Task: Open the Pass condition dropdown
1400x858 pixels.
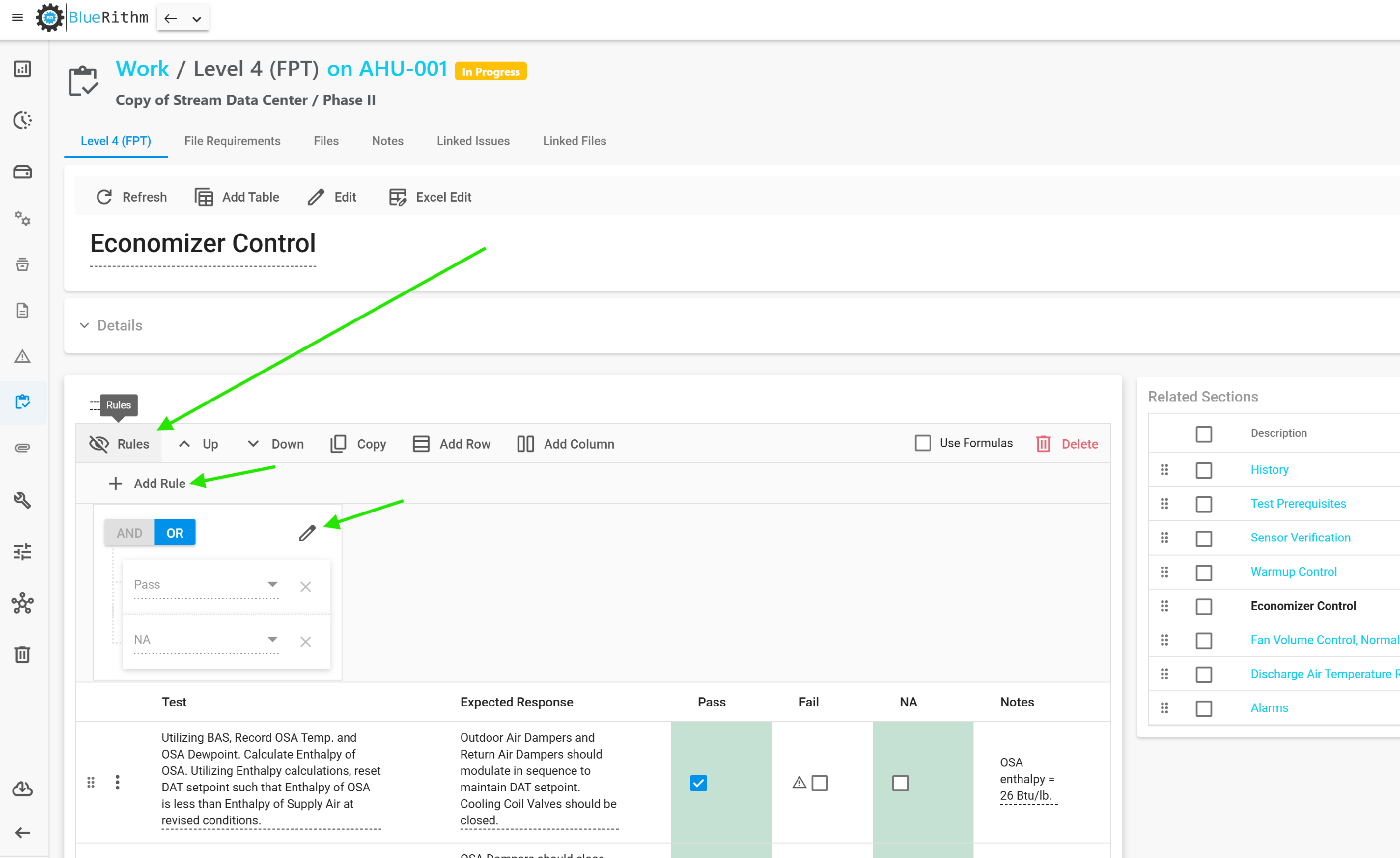Action: click(206, 585)
